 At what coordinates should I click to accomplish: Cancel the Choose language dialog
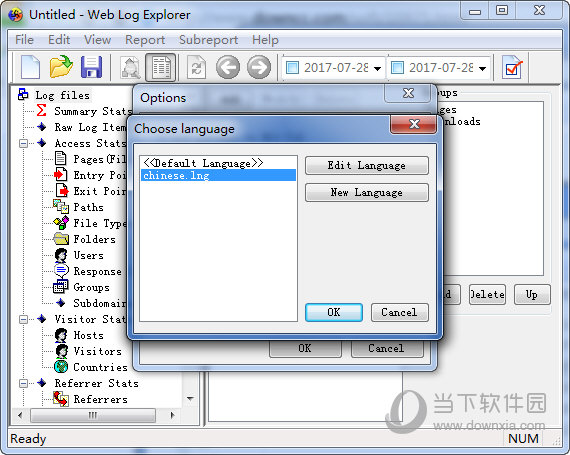(x=400, y=312)
